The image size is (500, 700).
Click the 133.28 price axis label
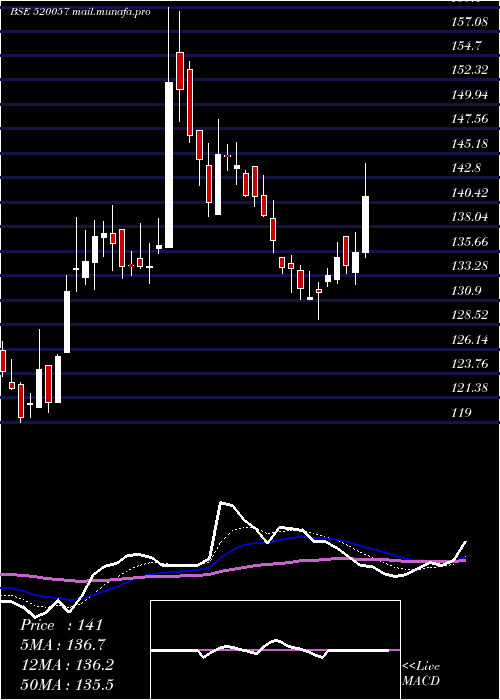[x=468, y=266]
